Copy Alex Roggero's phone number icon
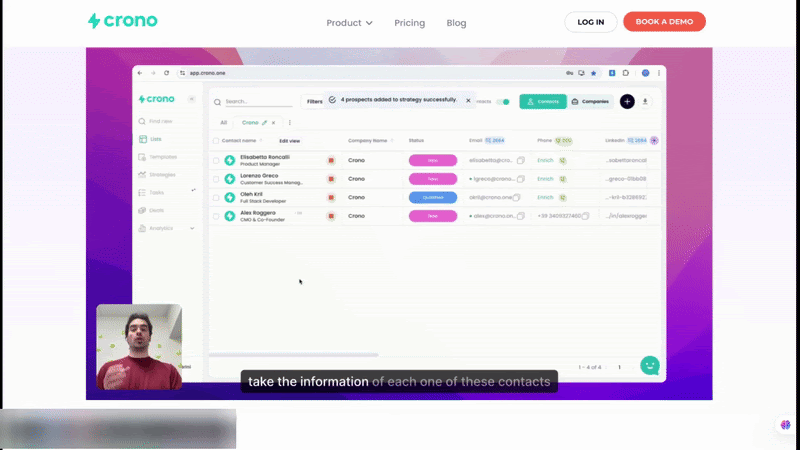Image resolution: width=800 pixels, height=450 pixels. (586, 216)
